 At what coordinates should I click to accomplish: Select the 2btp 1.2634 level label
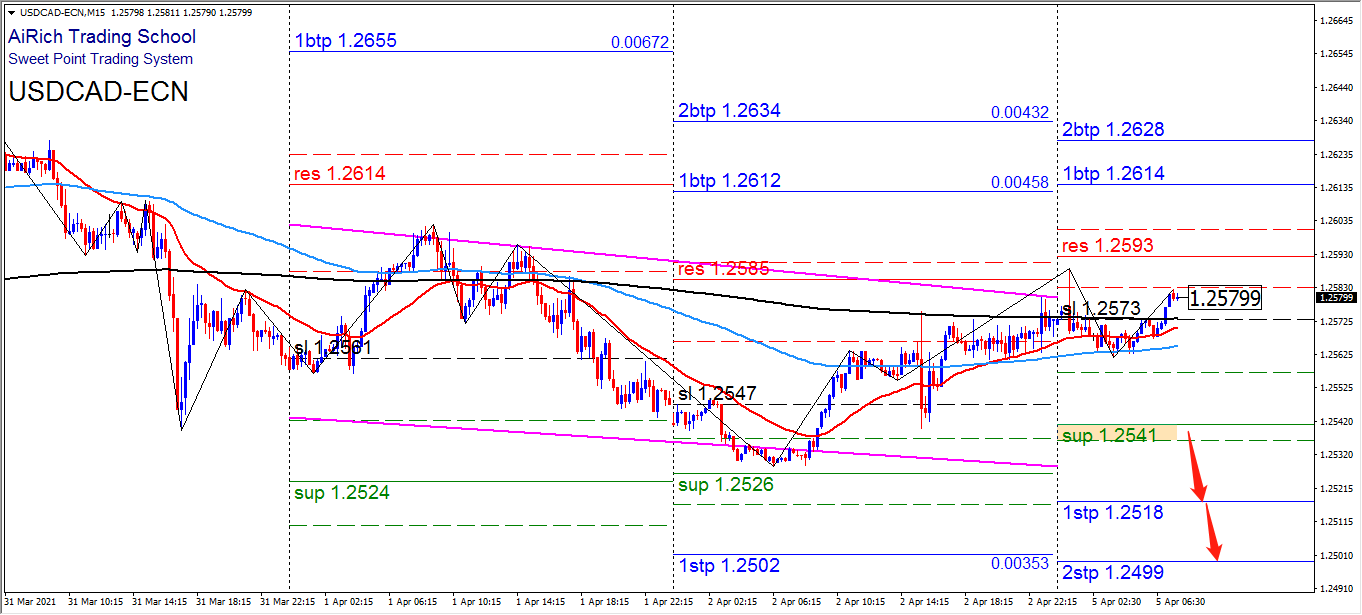(730, 111)
